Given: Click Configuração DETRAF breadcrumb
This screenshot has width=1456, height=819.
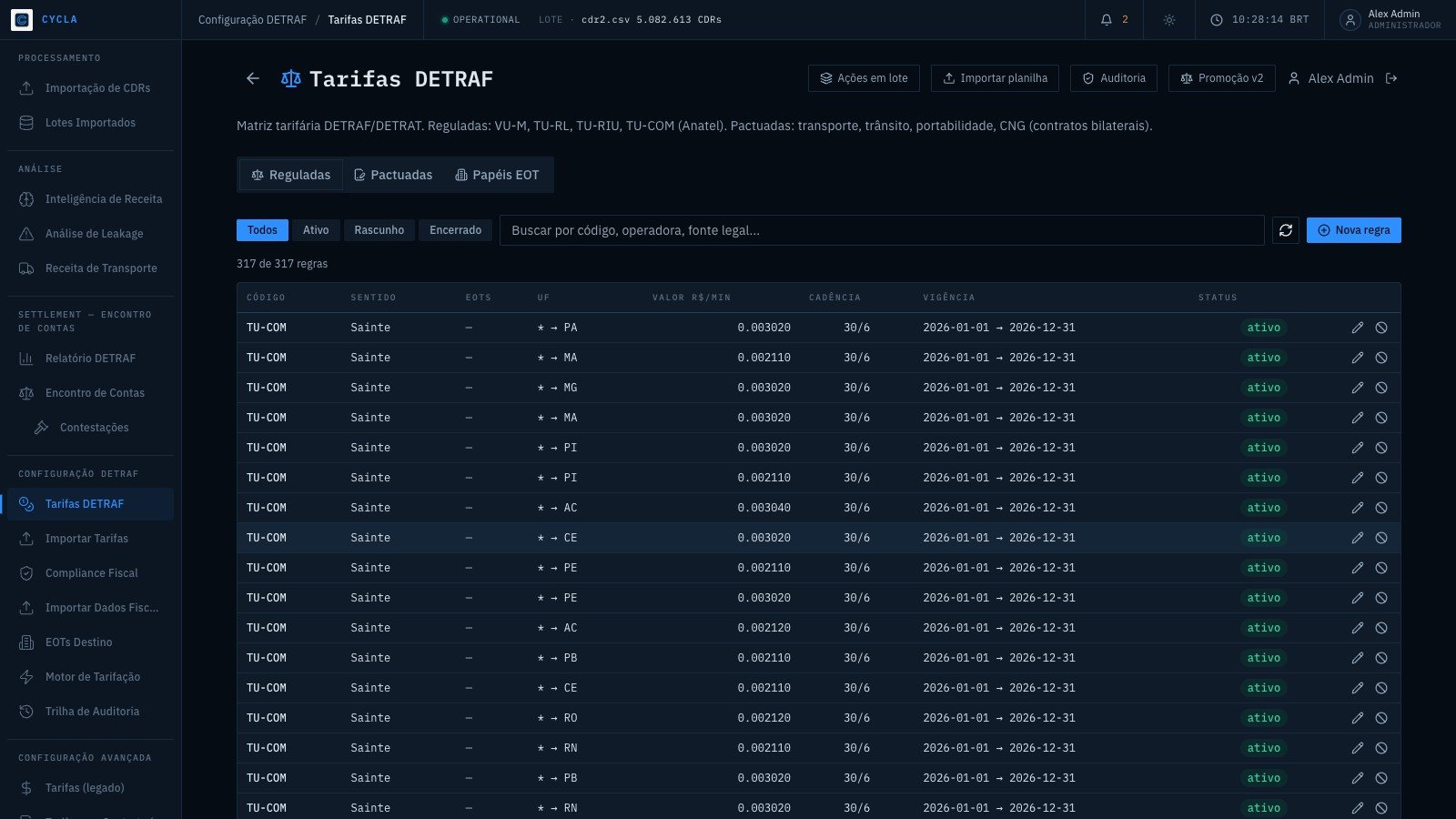Looking at the screenshot, I should 252,19.
